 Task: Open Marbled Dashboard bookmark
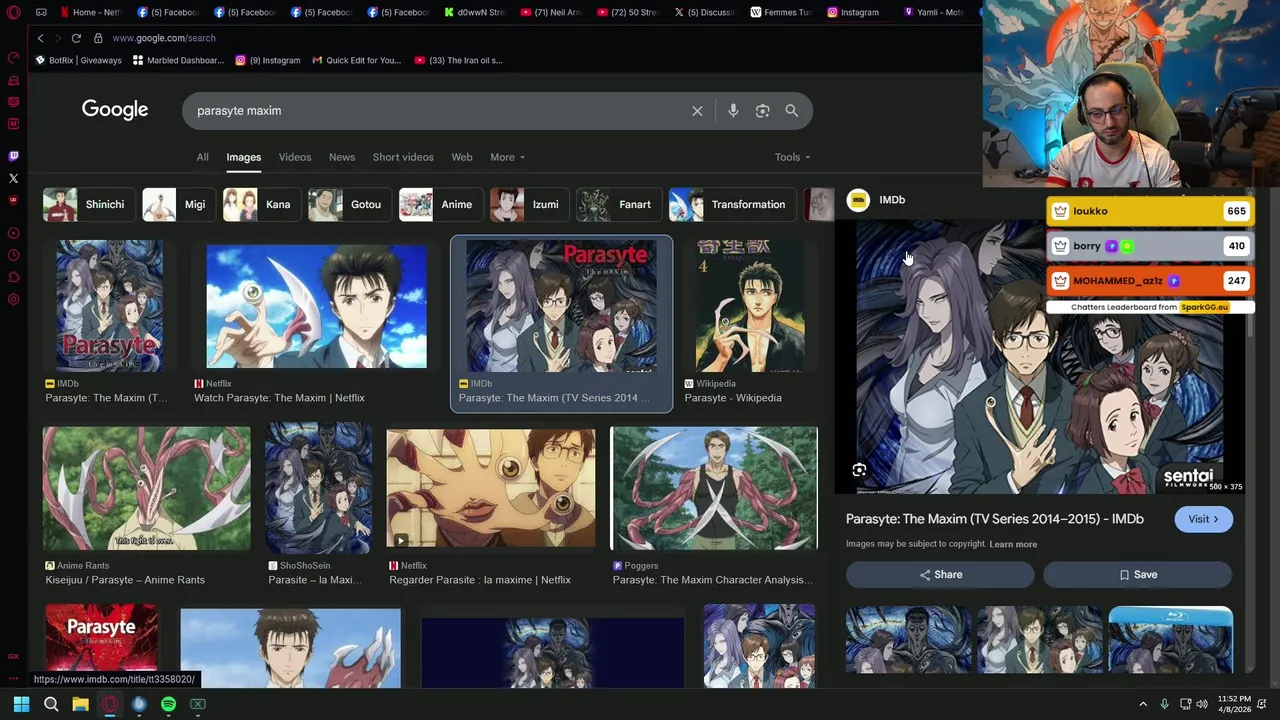click(178, 60)
